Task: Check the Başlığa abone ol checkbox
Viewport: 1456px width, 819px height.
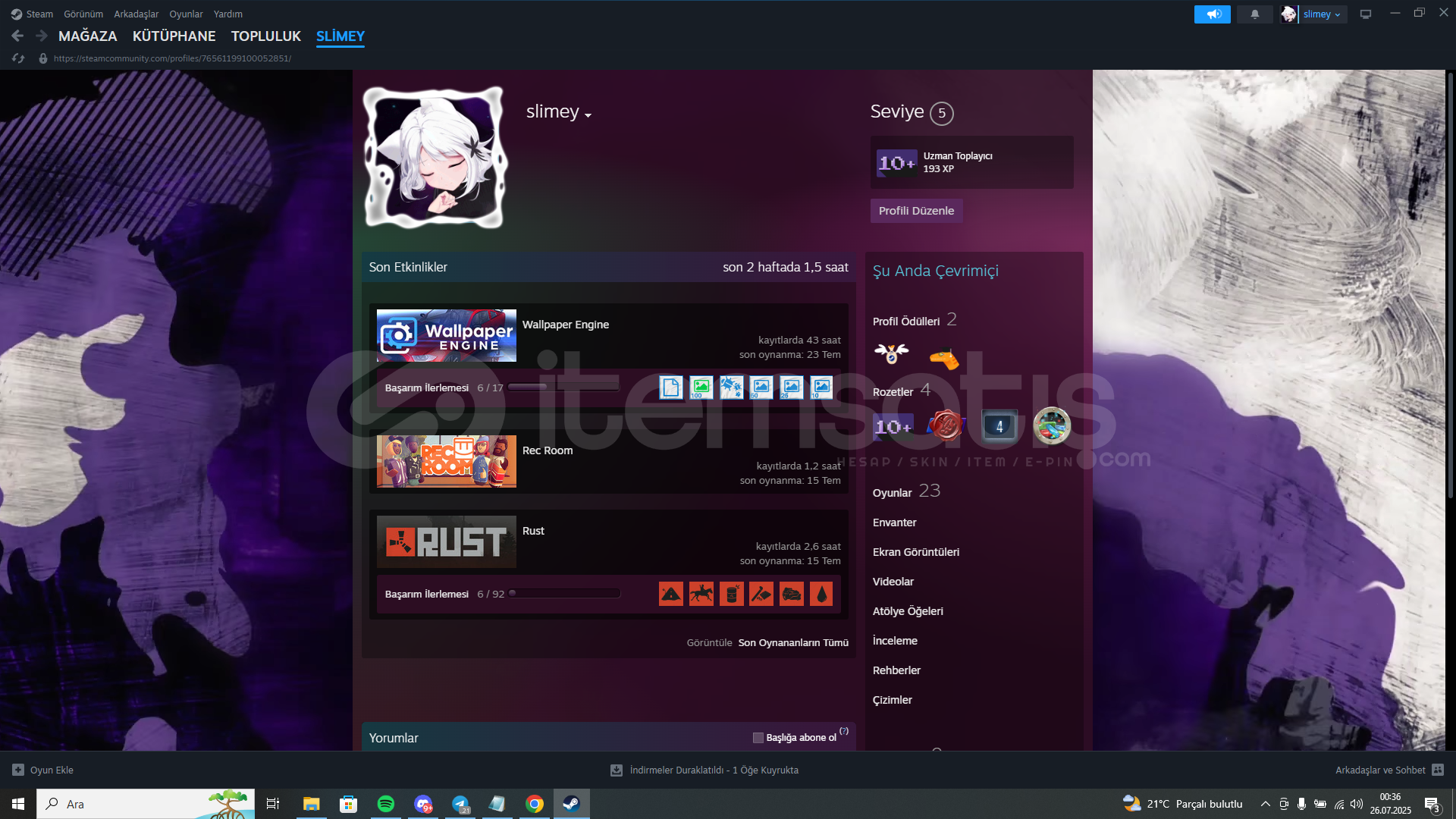Action: [x=758, y=738]
